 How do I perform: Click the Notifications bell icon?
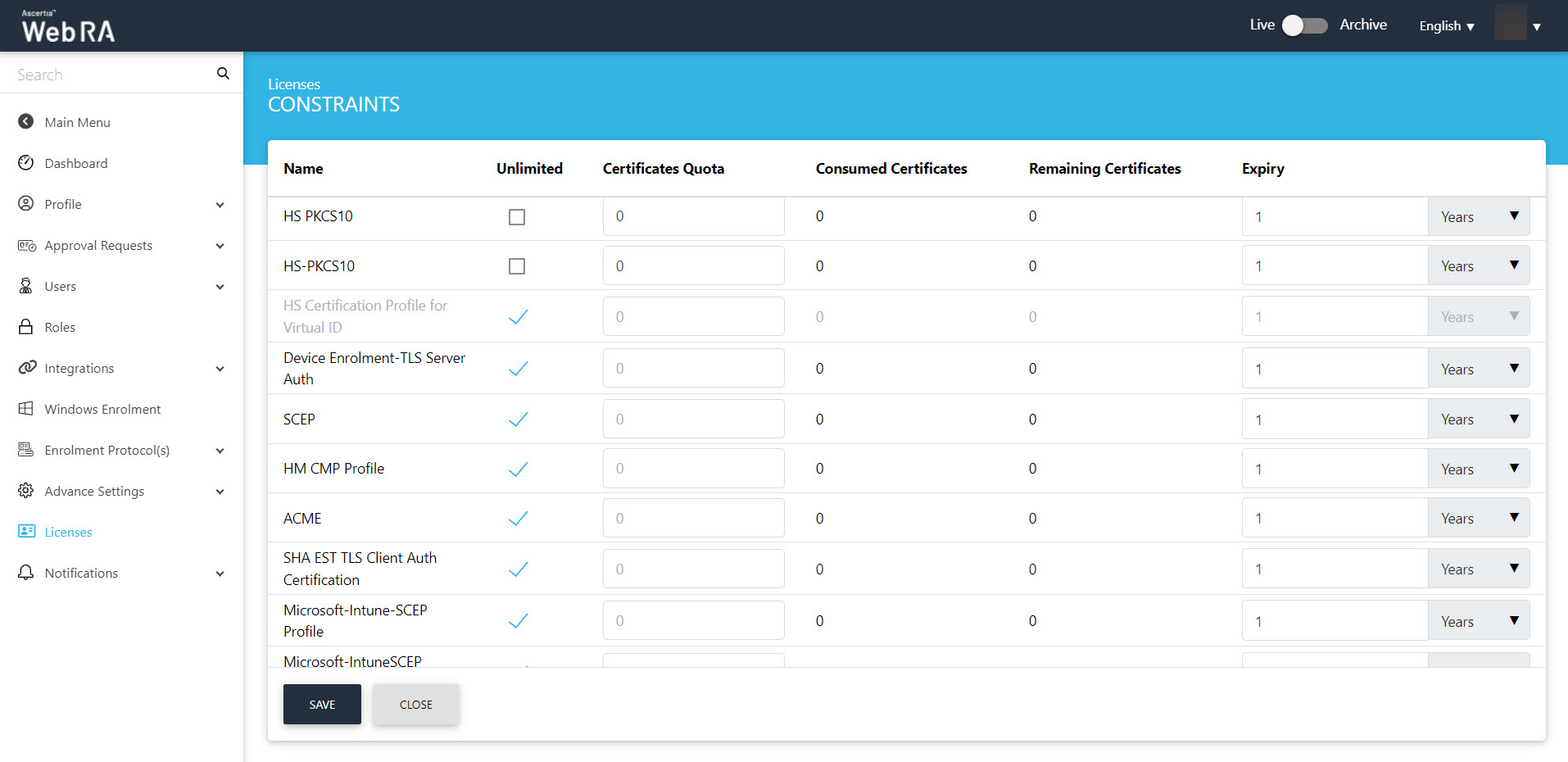pyautogui.click(x=26, y=573)
